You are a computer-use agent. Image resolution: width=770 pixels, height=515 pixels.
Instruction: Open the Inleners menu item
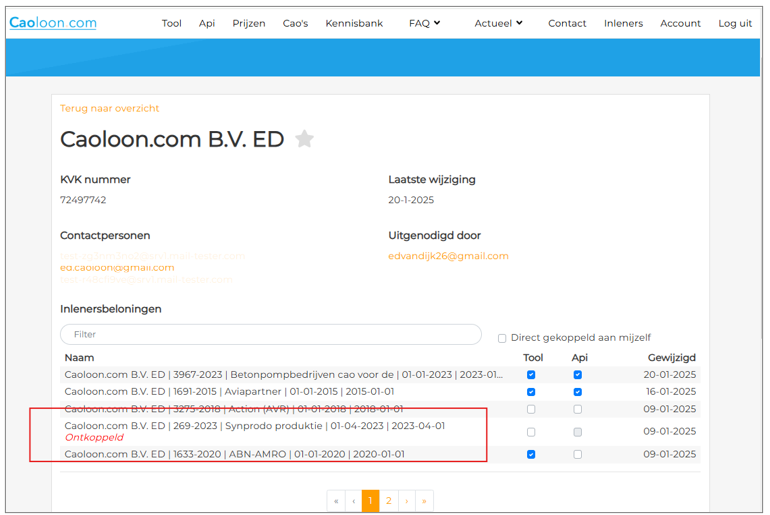(x=623, y=23)
